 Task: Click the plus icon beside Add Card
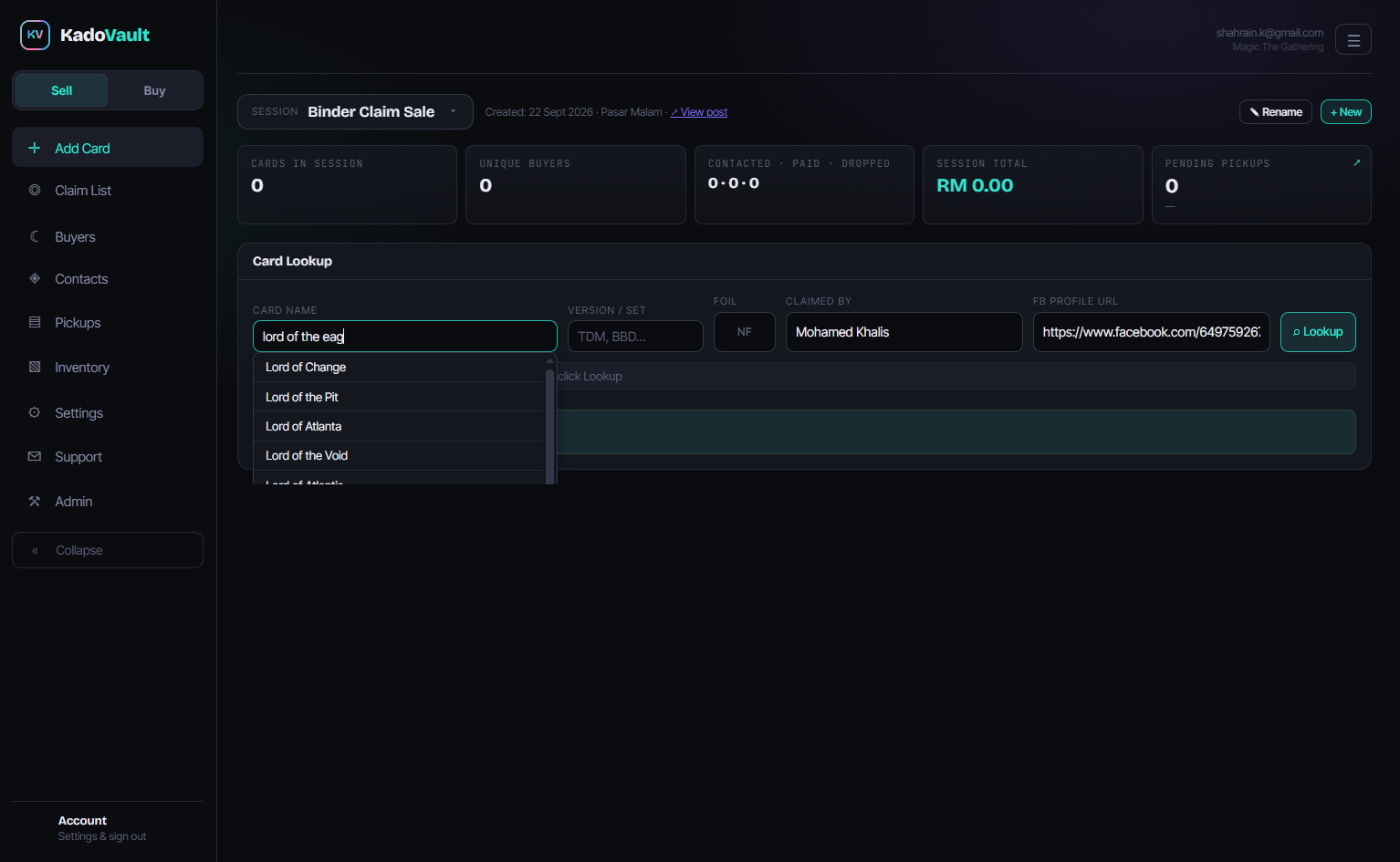[x=35, y=148]
